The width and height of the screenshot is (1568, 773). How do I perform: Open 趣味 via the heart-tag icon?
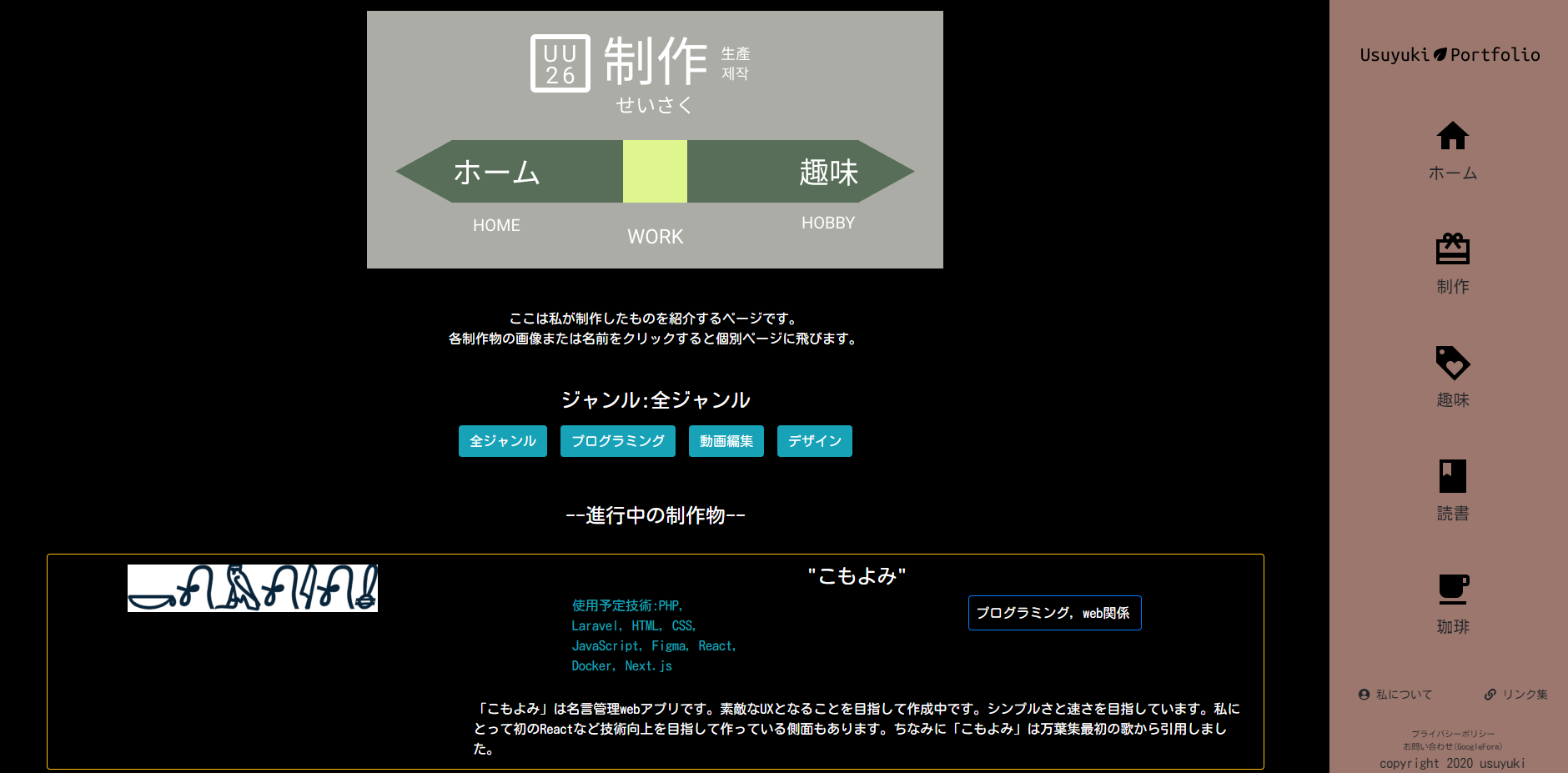[x=1452, y=364]
